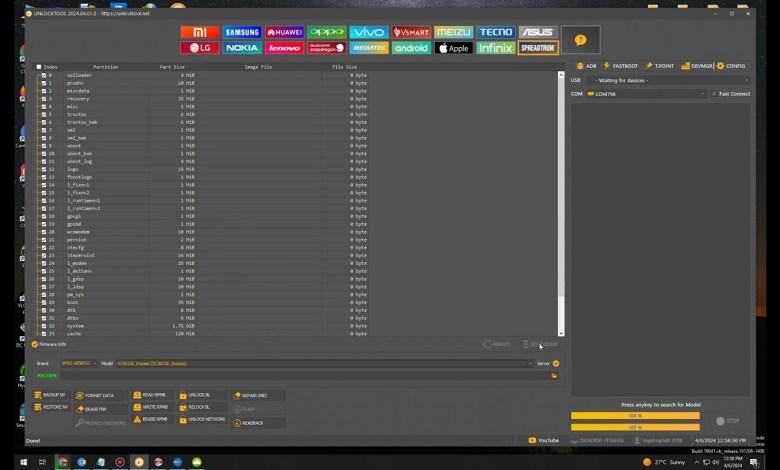
Task: Enable the Fast Connect checkbox
Action: (x=714, y=94)
